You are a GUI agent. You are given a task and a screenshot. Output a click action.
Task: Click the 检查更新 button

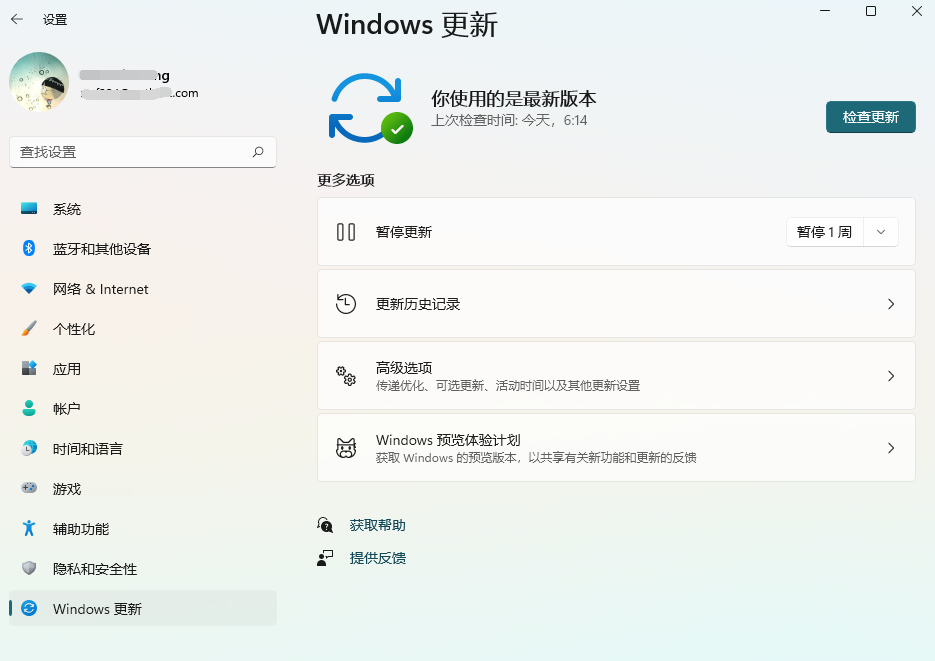[x=871, y=117]
